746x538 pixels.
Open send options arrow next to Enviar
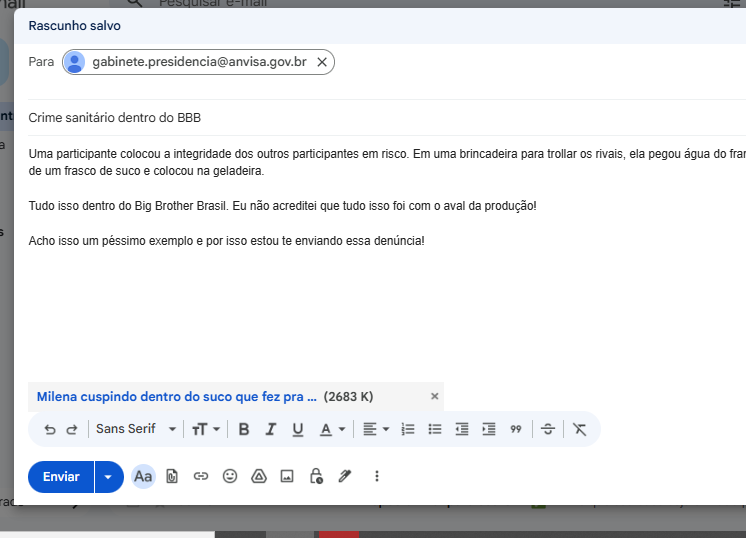click(108, 477)
